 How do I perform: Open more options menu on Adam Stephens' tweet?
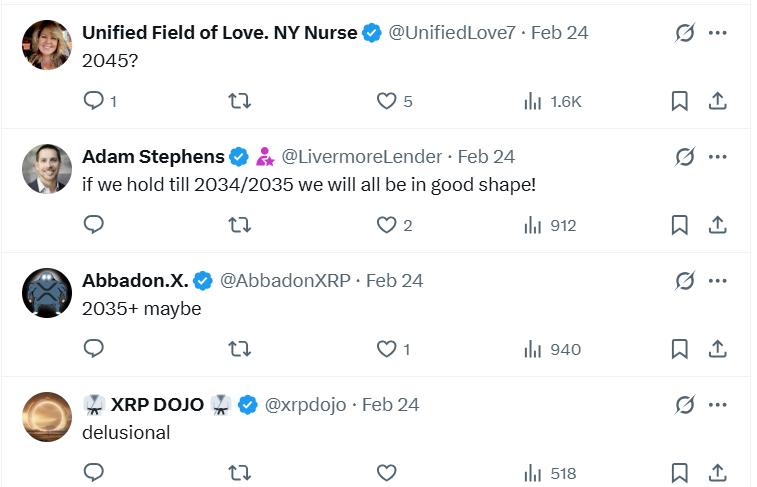(717, 157)
